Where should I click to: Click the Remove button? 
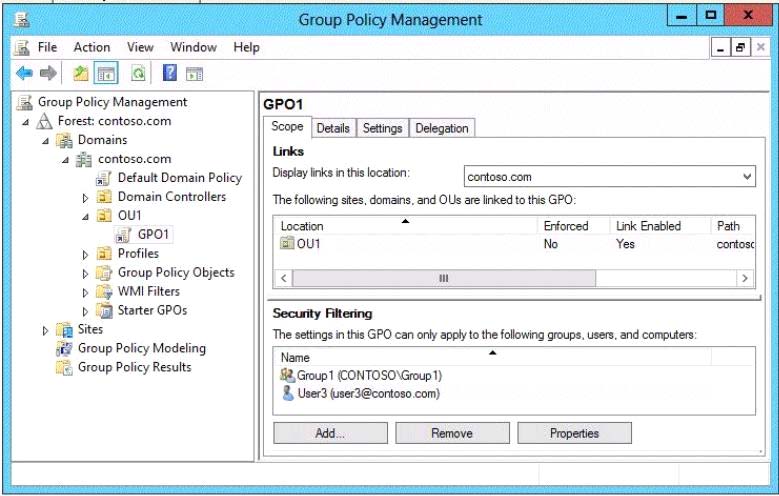[452, 433]
